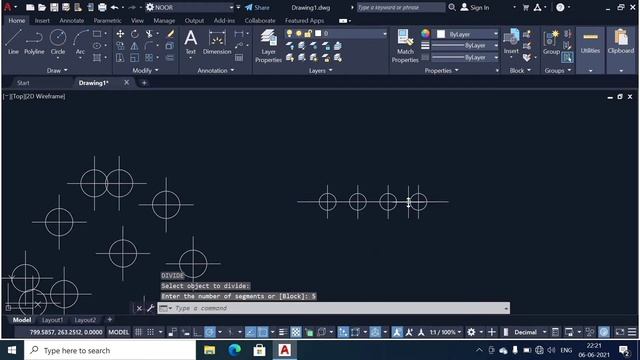Click the search magnifier icon in title bar

point(452,7)
